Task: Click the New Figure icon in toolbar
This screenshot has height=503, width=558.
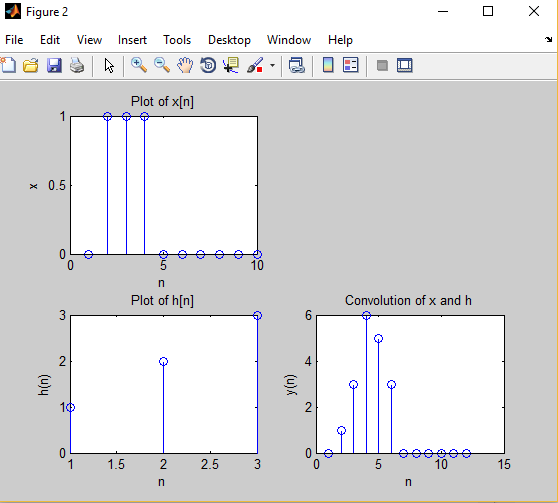Action: (8, 66)
